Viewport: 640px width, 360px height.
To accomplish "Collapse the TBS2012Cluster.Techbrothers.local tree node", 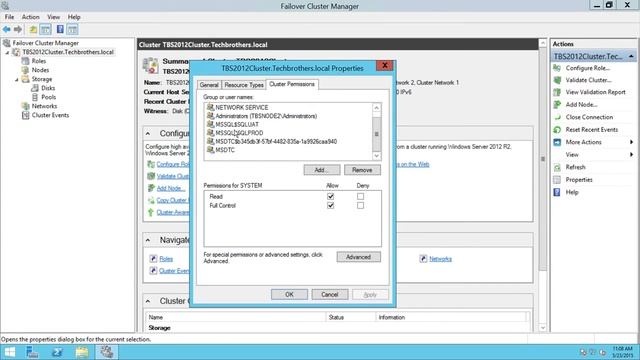I will point(7,52).
